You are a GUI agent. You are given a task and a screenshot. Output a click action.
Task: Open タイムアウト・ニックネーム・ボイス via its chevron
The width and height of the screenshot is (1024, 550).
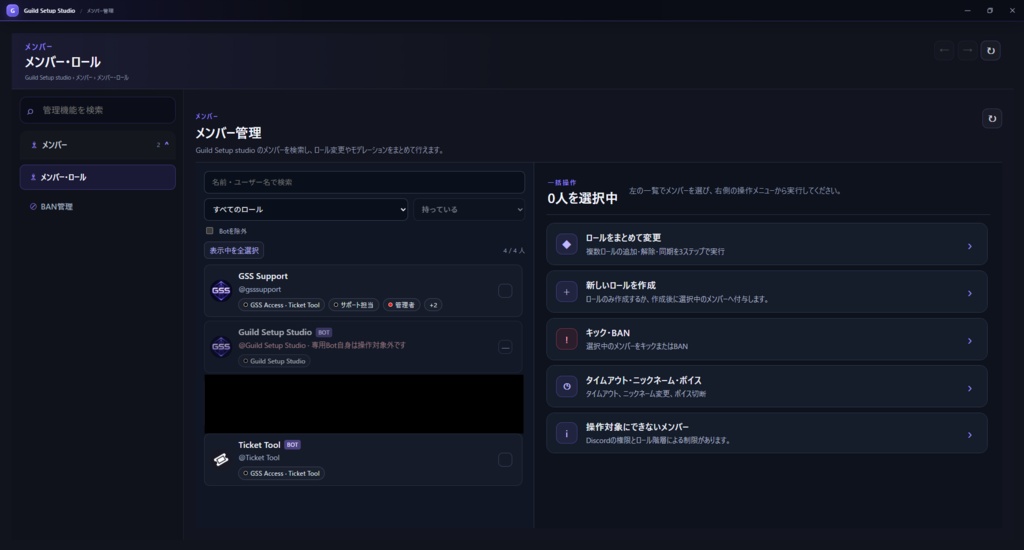point(970,389)
